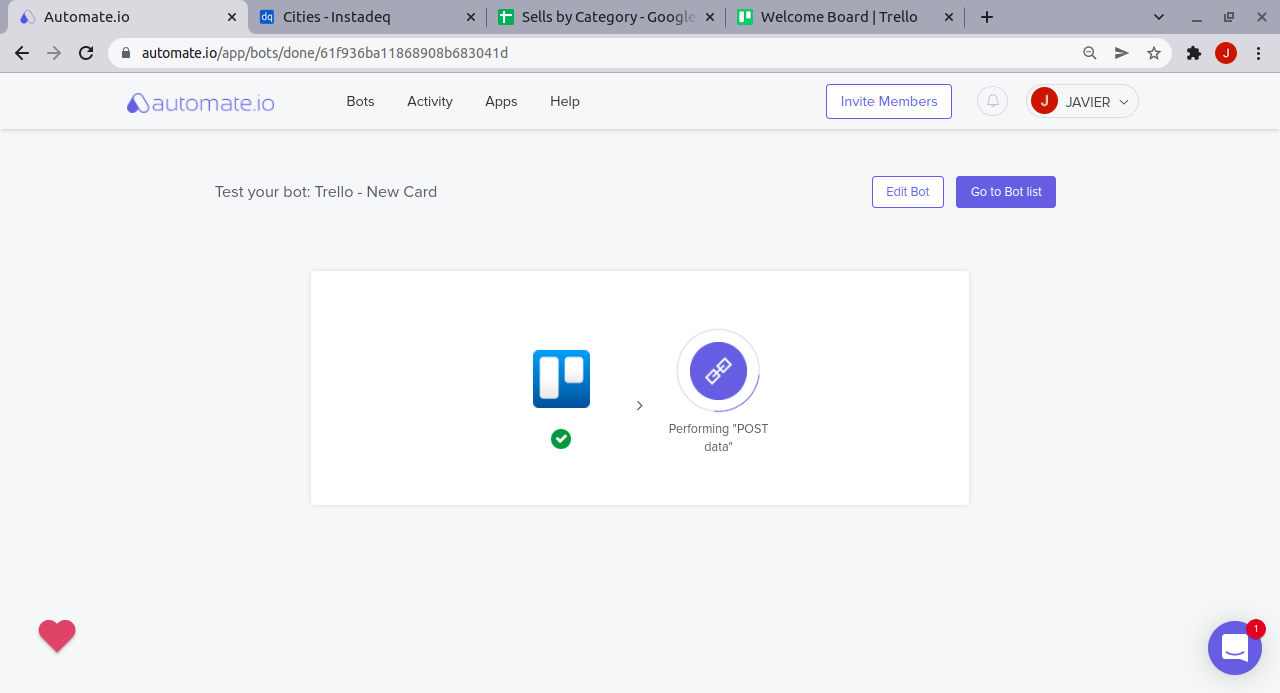
Task: Switch to the Welcome Board Trello tab
Action: point(846,17)
